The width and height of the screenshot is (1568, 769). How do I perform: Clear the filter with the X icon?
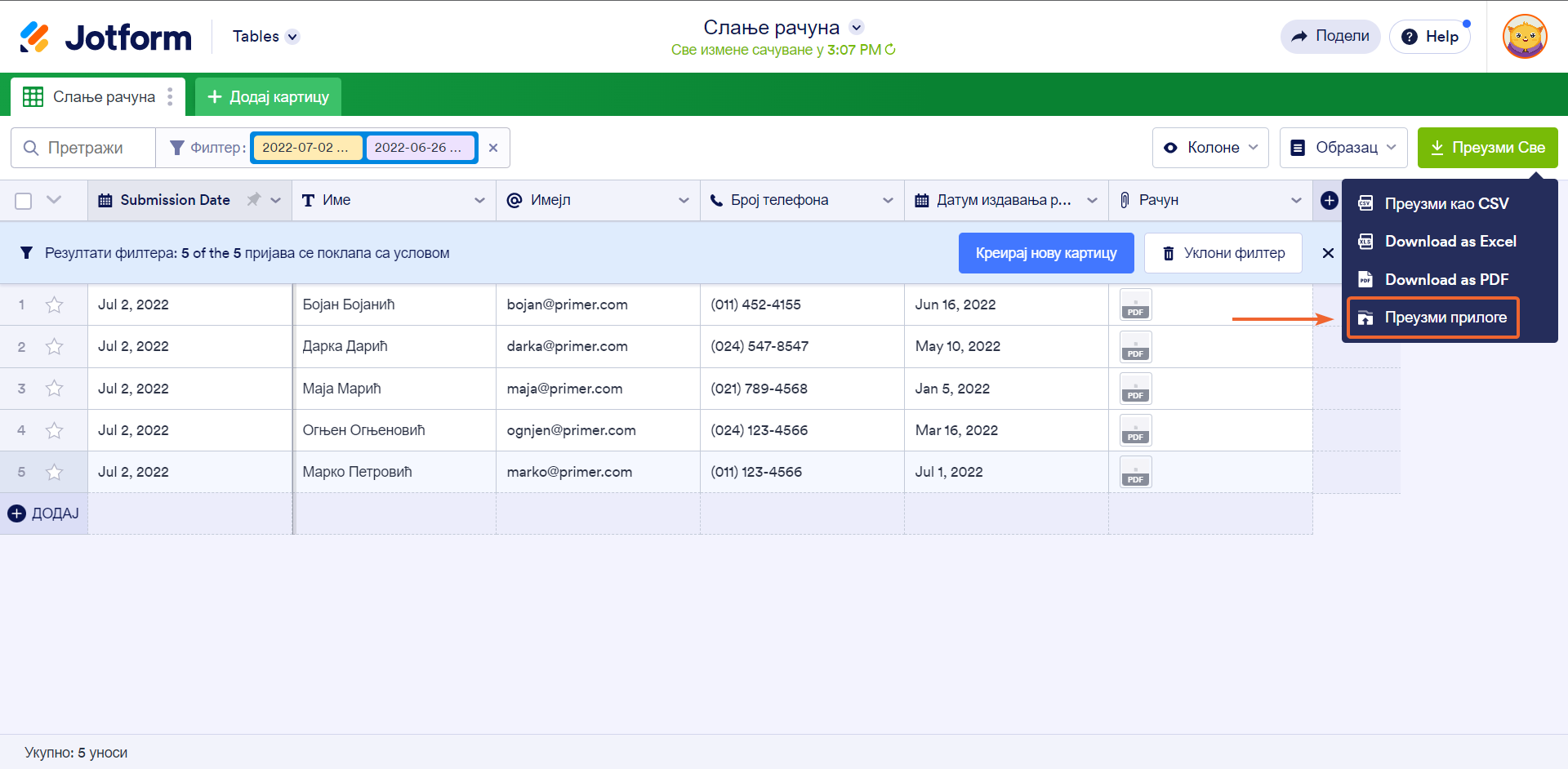pos(493,148)
